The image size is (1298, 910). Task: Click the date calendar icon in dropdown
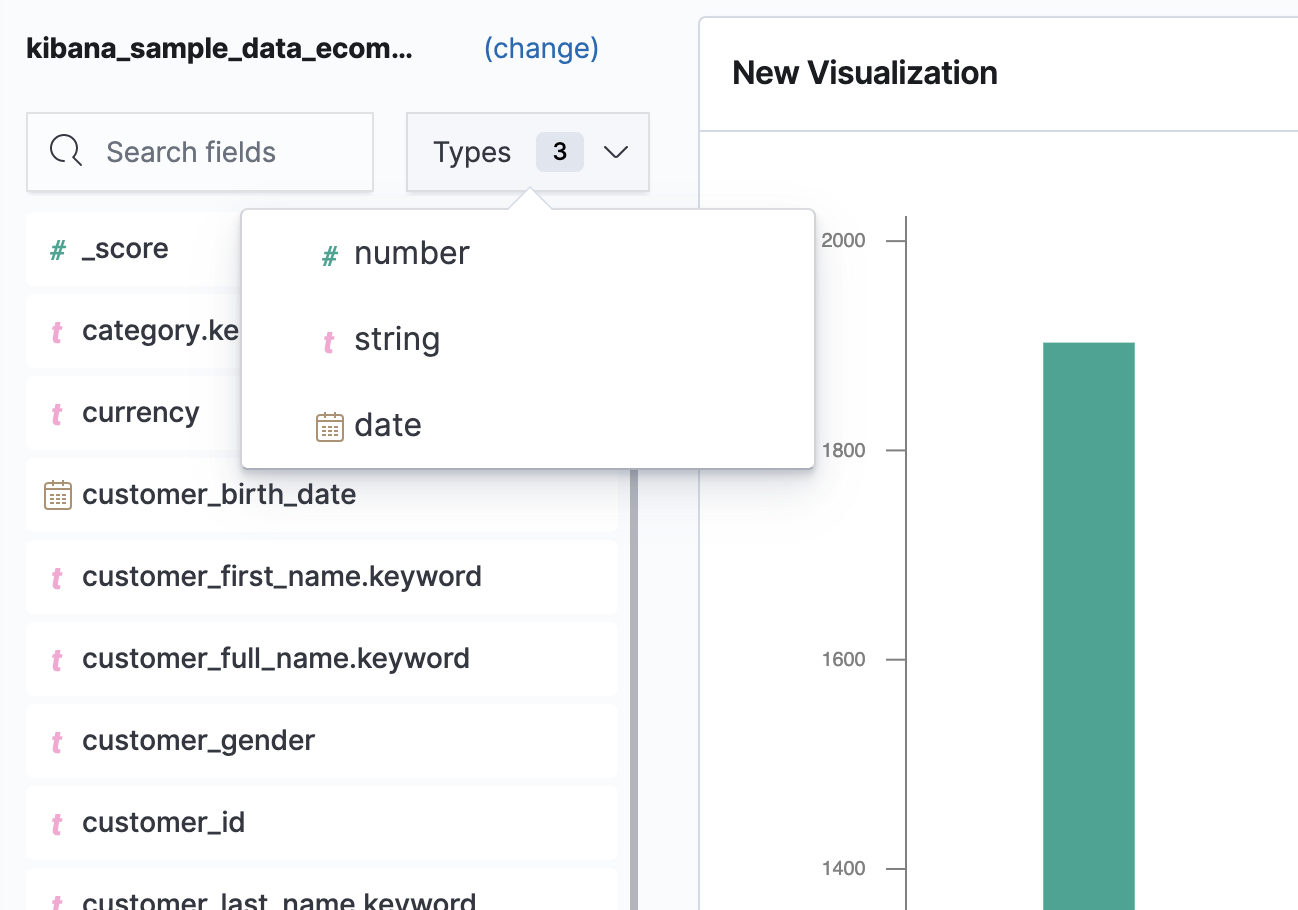329,427
